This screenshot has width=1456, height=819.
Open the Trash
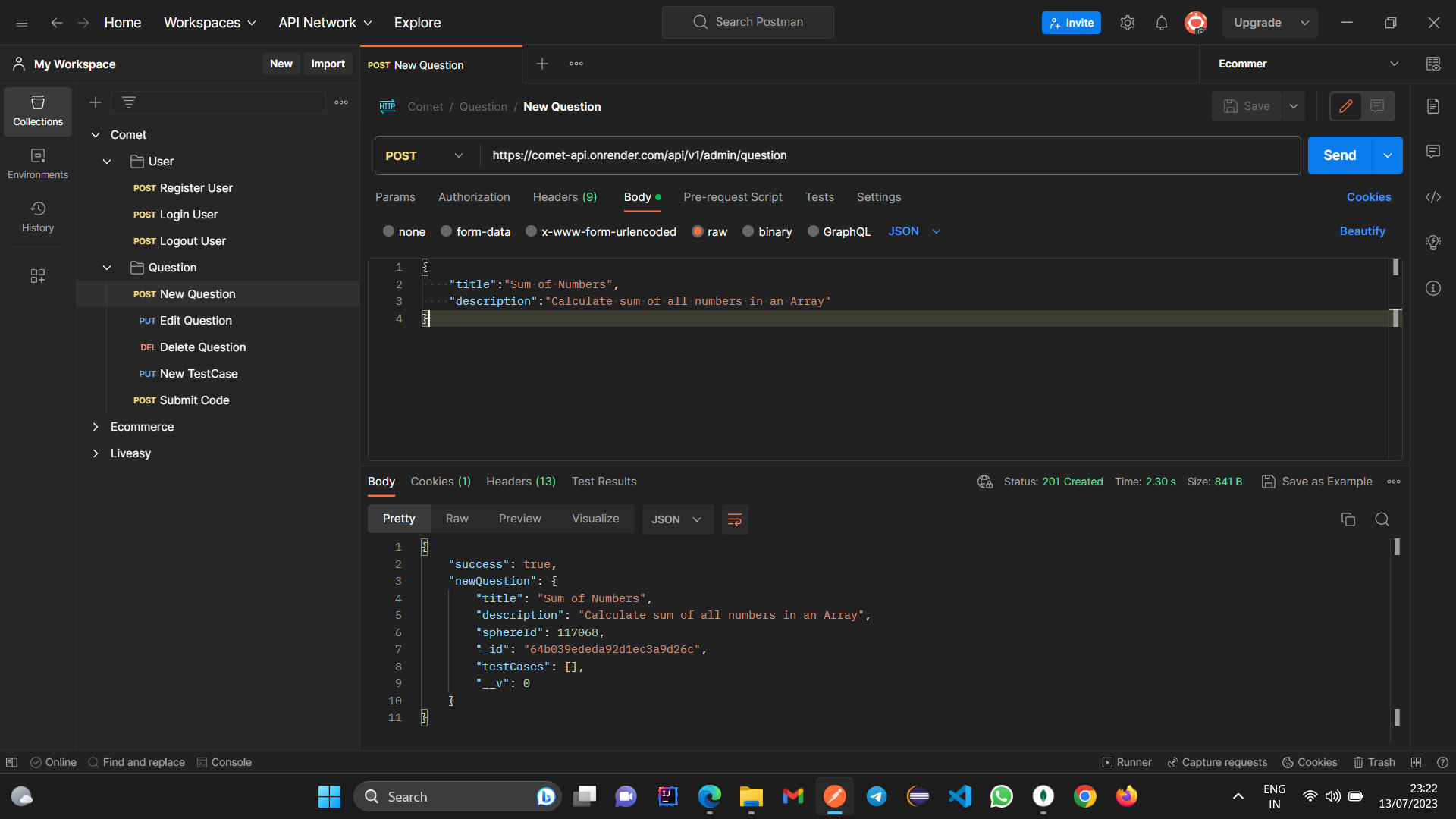click(1374, 762)
